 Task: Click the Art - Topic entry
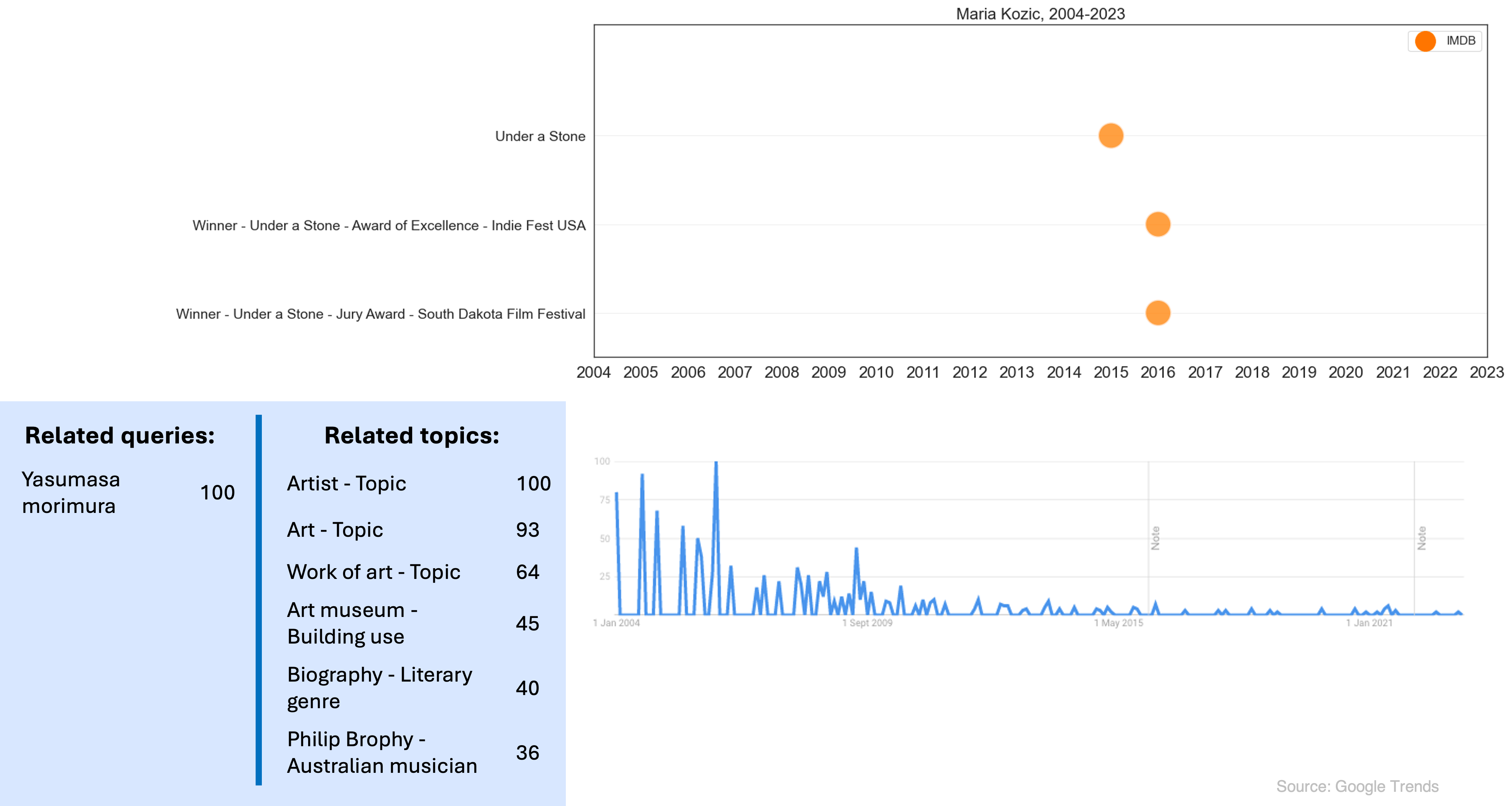pos(335,530)
